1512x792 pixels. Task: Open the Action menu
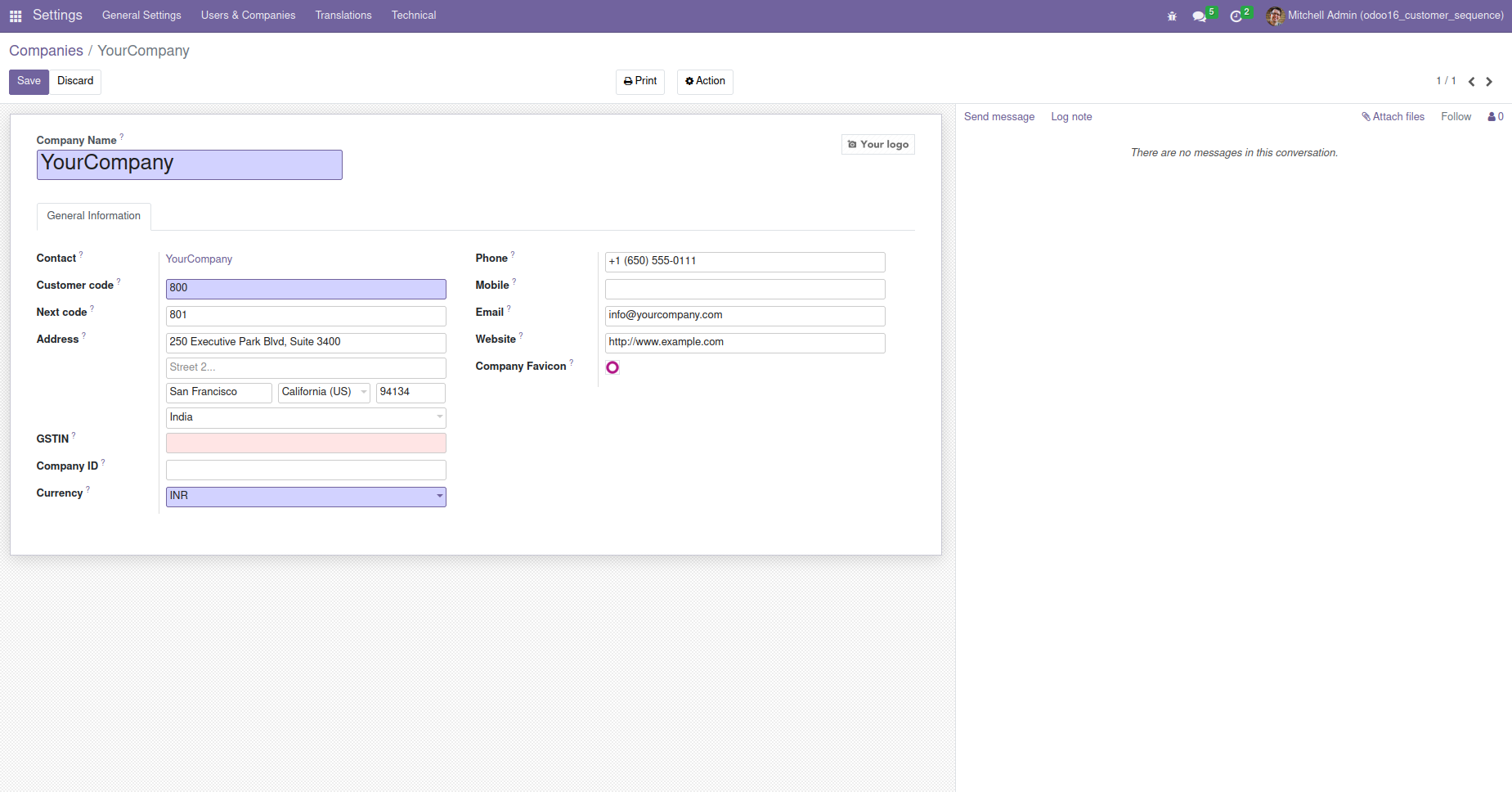705,82
